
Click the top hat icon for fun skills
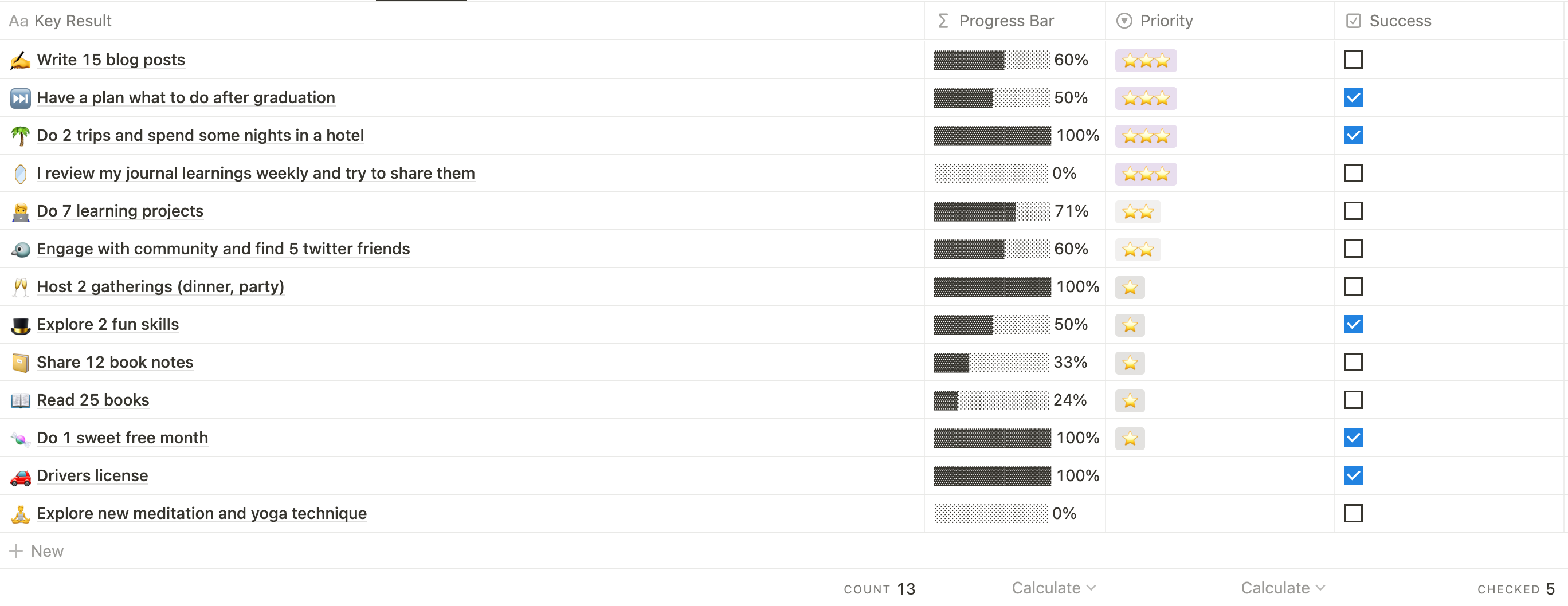(x=20, y=325)
